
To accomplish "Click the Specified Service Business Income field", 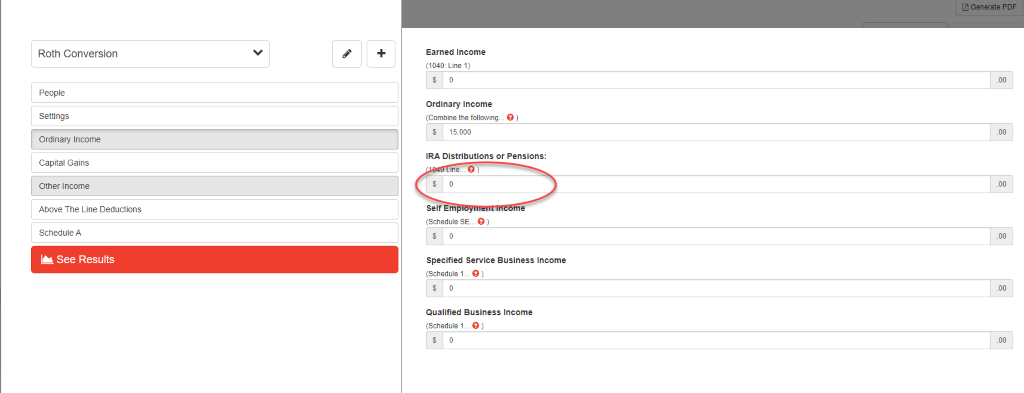I will point(717,288).
